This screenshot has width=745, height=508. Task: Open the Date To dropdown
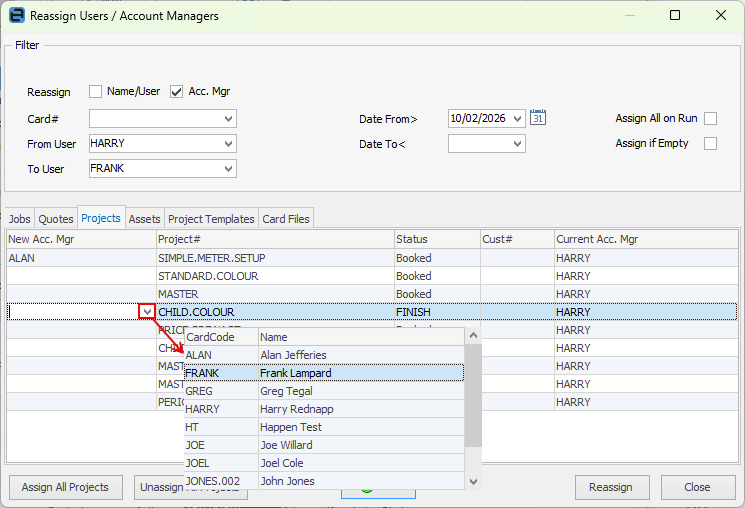pos(517,144)
